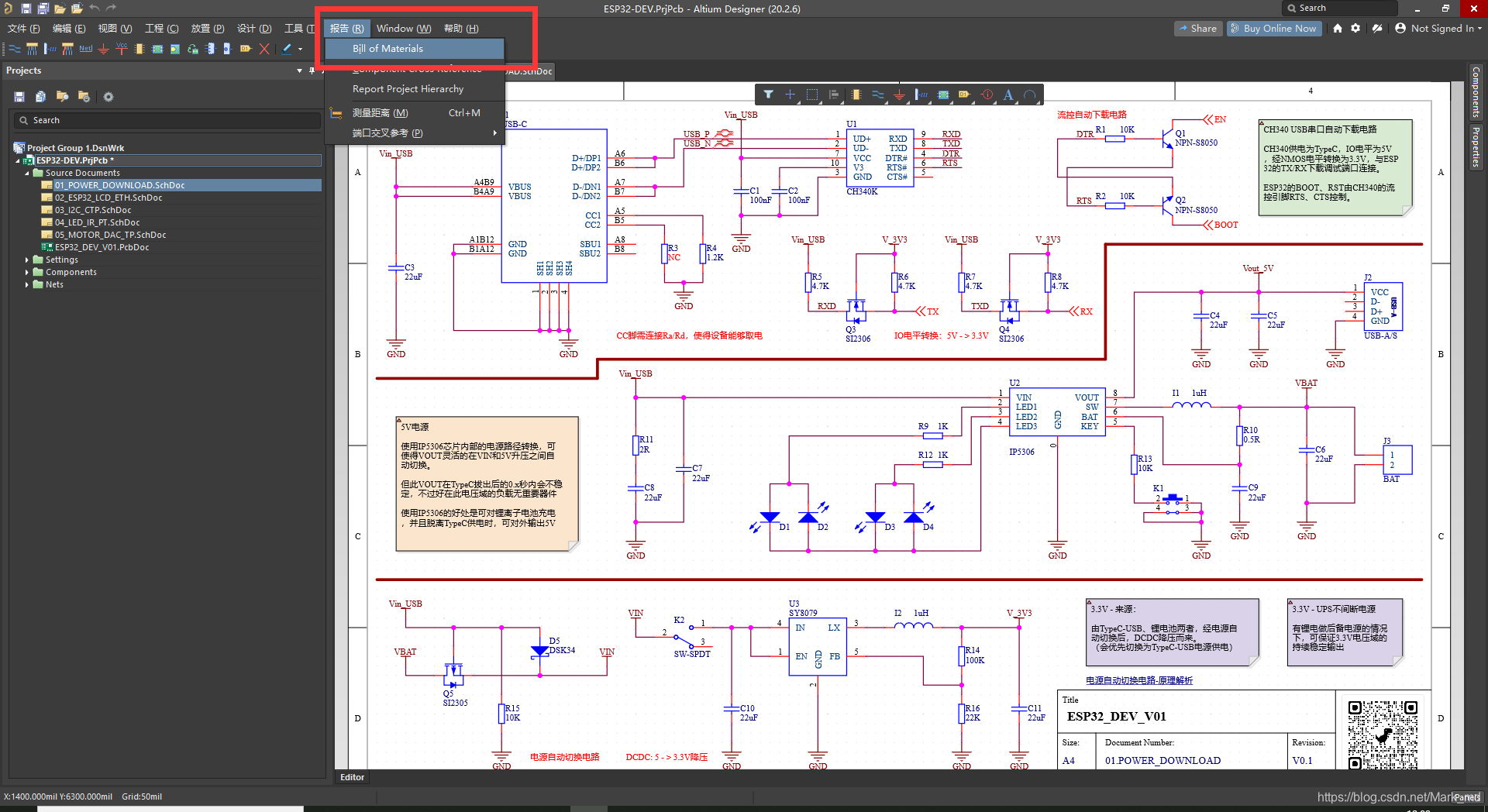Click the Place Port D1 icon in the wiring toolbar
Screen dimensions: 1488x812
coord(246,49)
